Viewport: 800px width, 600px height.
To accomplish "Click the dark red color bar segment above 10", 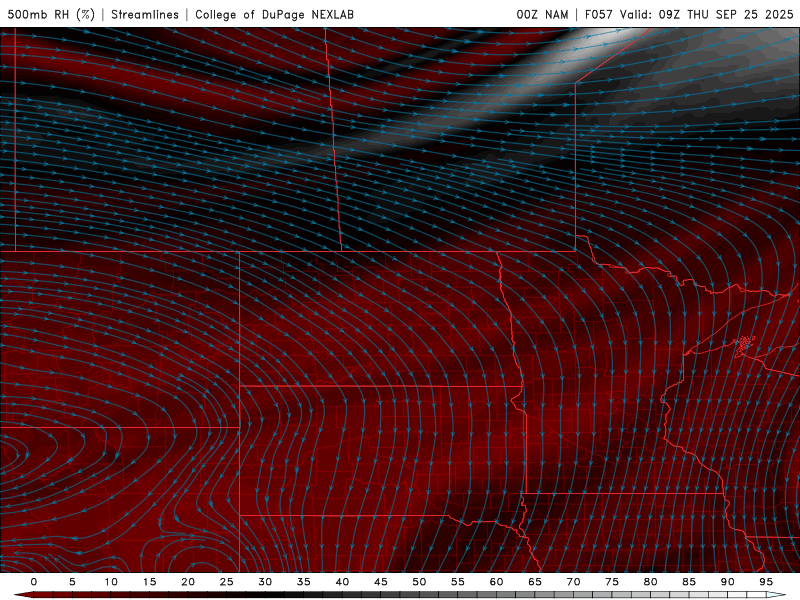I will click(120, 595).
